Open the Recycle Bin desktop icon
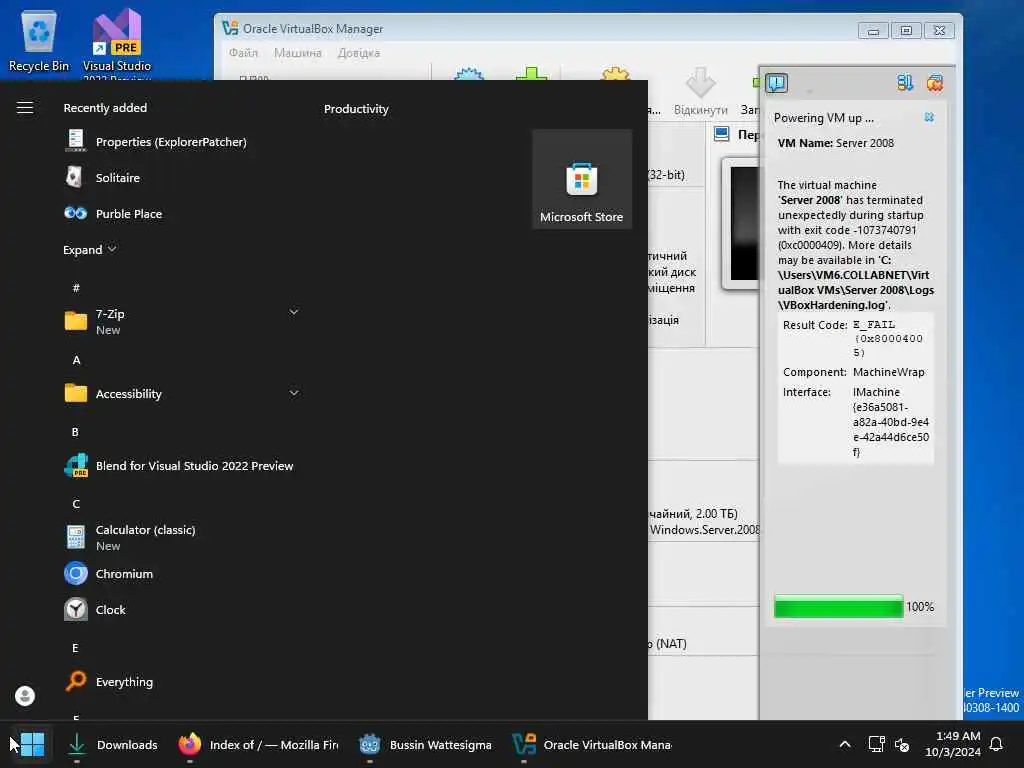1024x768 pixels. pyautogui.click(x=39, y=41)
